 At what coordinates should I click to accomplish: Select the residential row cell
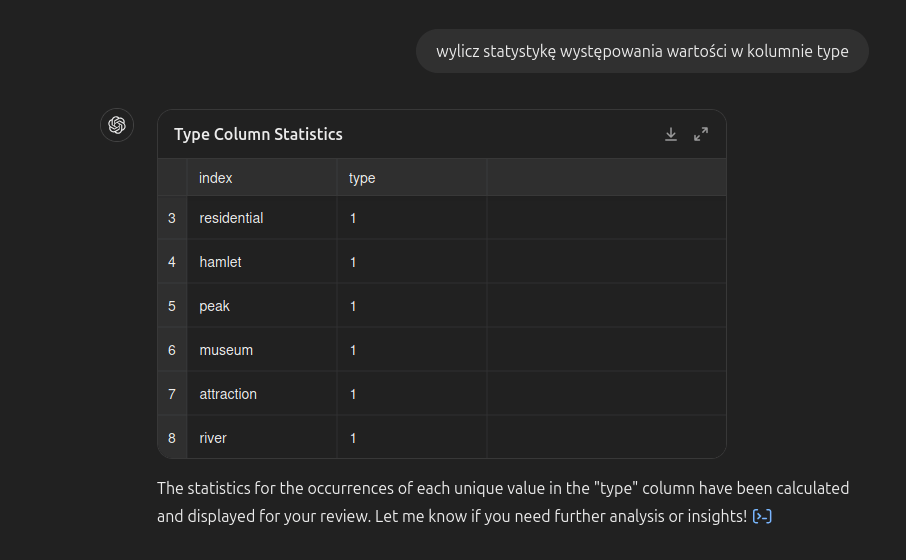262,218
